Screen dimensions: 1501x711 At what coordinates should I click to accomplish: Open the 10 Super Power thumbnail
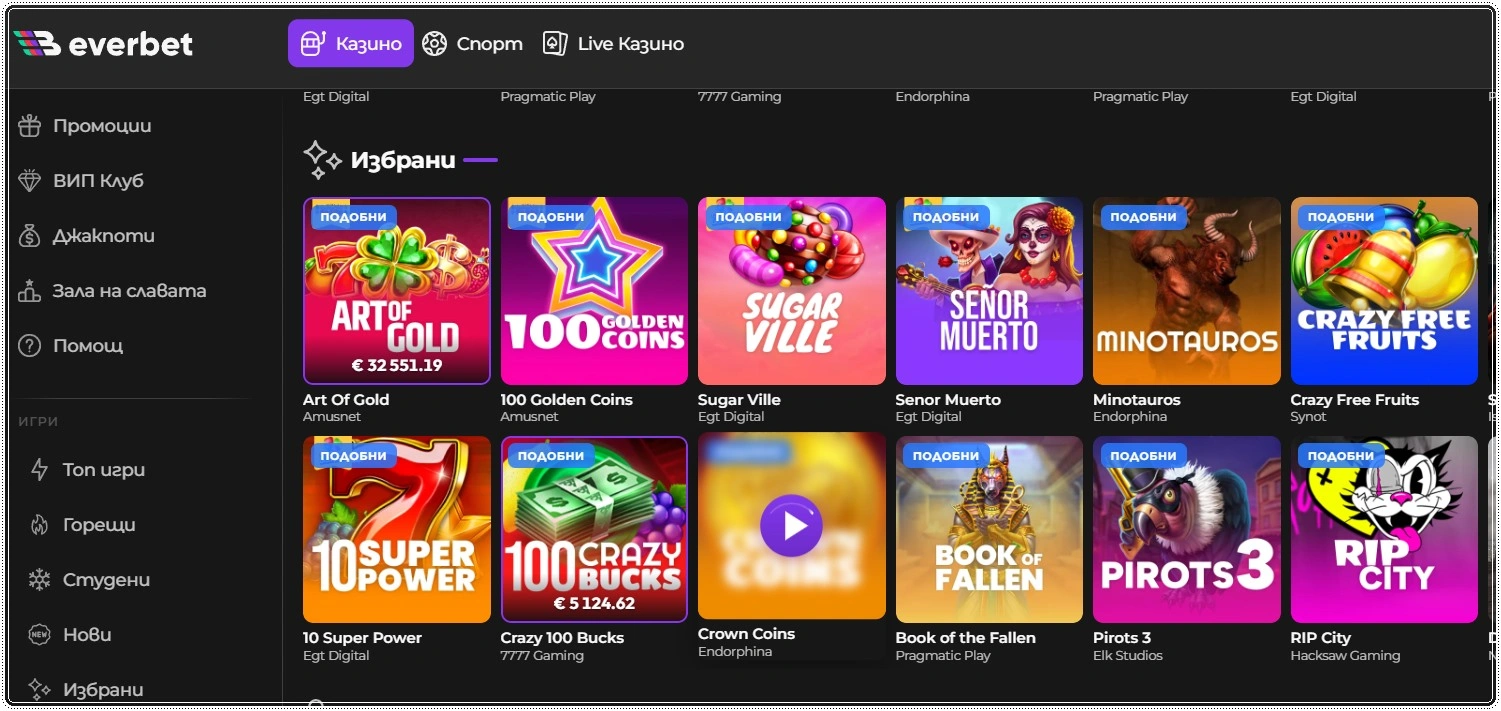(397, 530)
